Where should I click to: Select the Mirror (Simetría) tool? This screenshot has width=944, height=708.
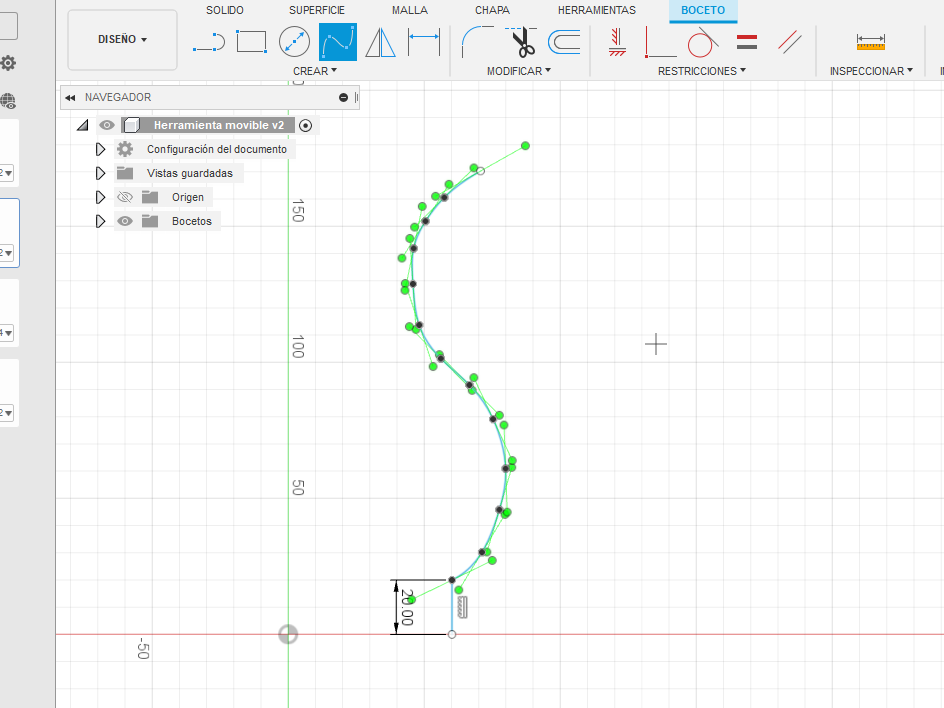pyautogui.click(x=380, y=42)
